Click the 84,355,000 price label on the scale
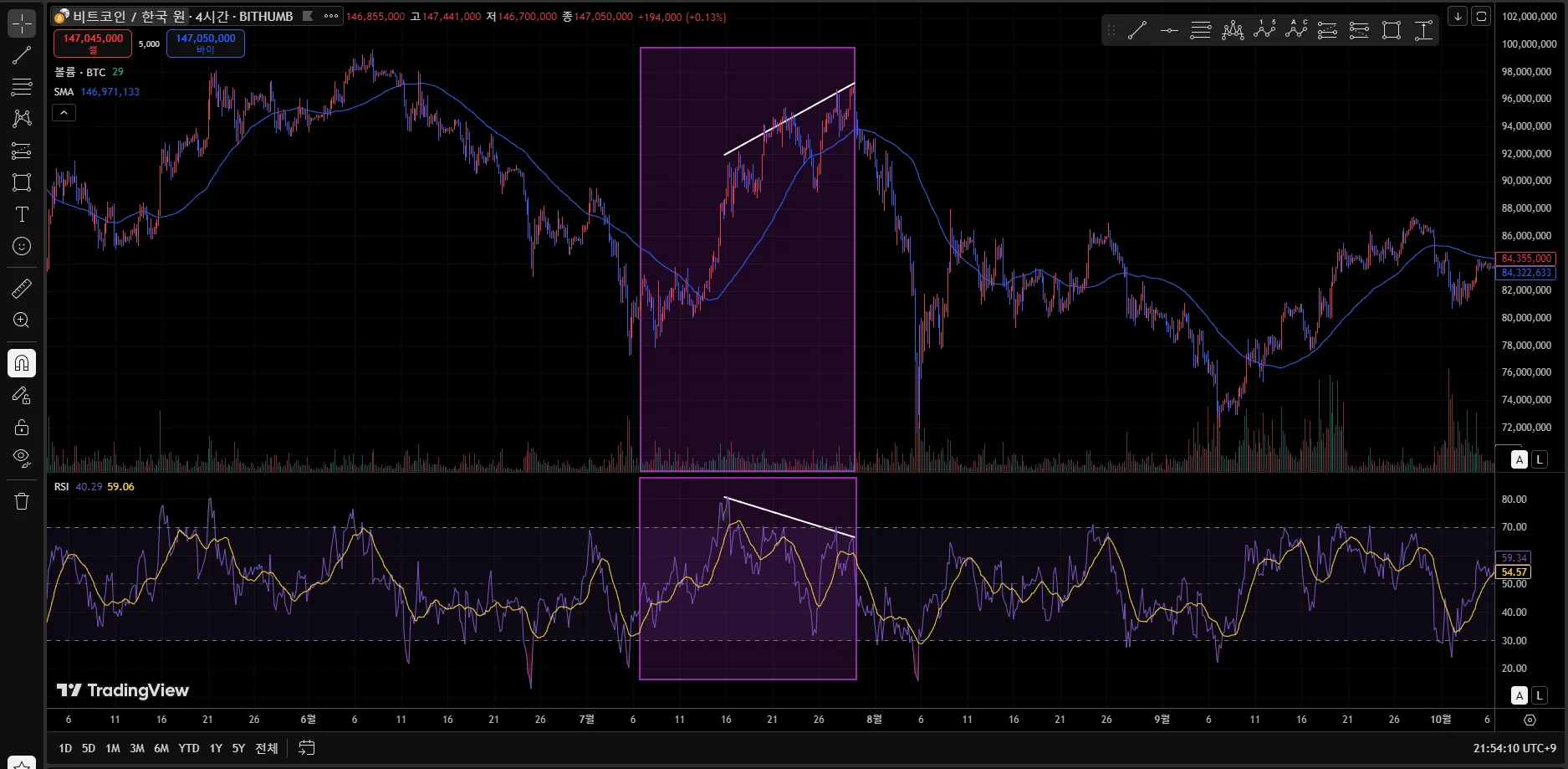Screen dimensions: 1568x769 pos(1526,259)
